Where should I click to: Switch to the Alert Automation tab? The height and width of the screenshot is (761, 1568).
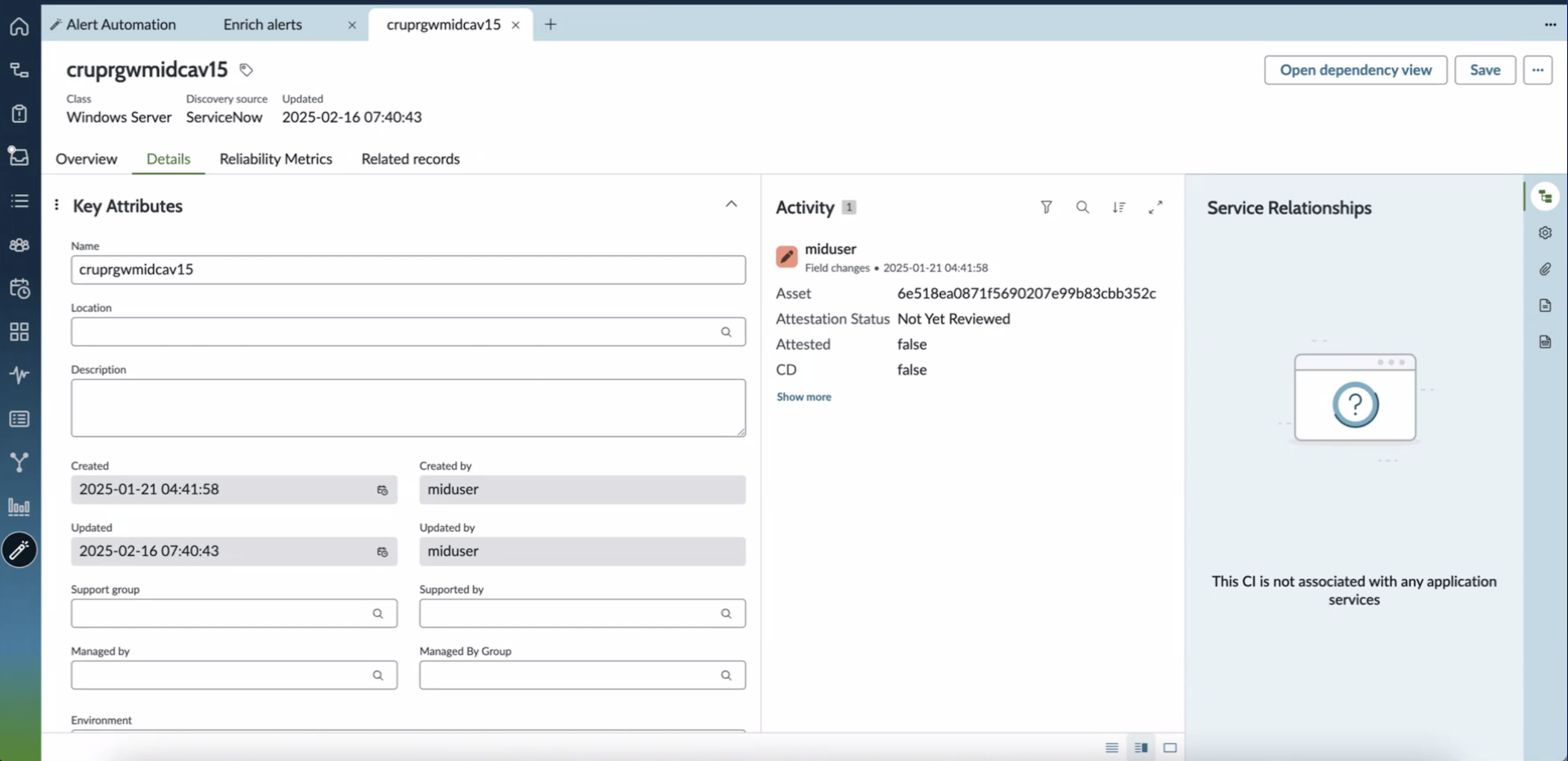point(121,25)
